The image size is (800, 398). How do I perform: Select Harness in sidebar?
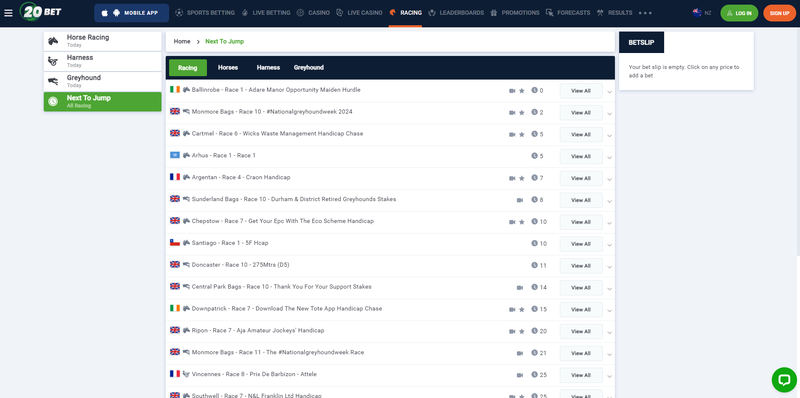[x=103, y=61]
